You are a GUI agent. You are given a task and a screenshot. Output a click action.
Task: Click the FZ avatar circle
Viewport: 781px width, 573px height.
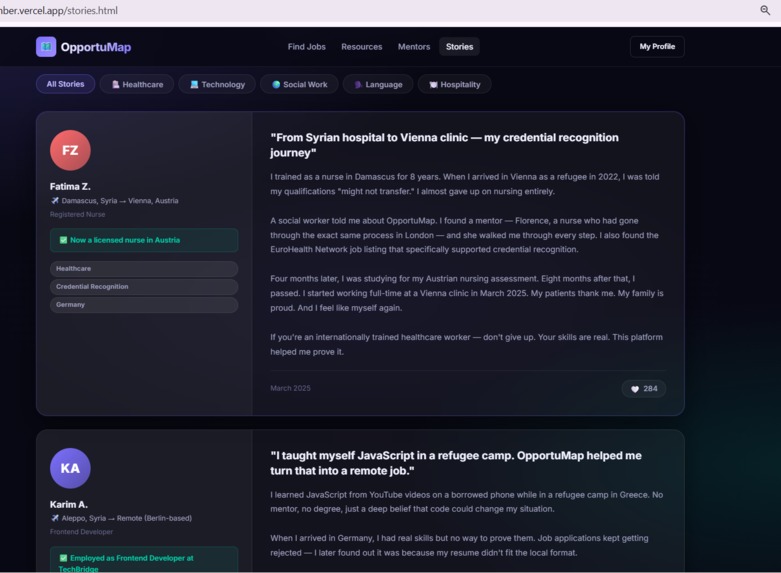(x=70, y=150)
